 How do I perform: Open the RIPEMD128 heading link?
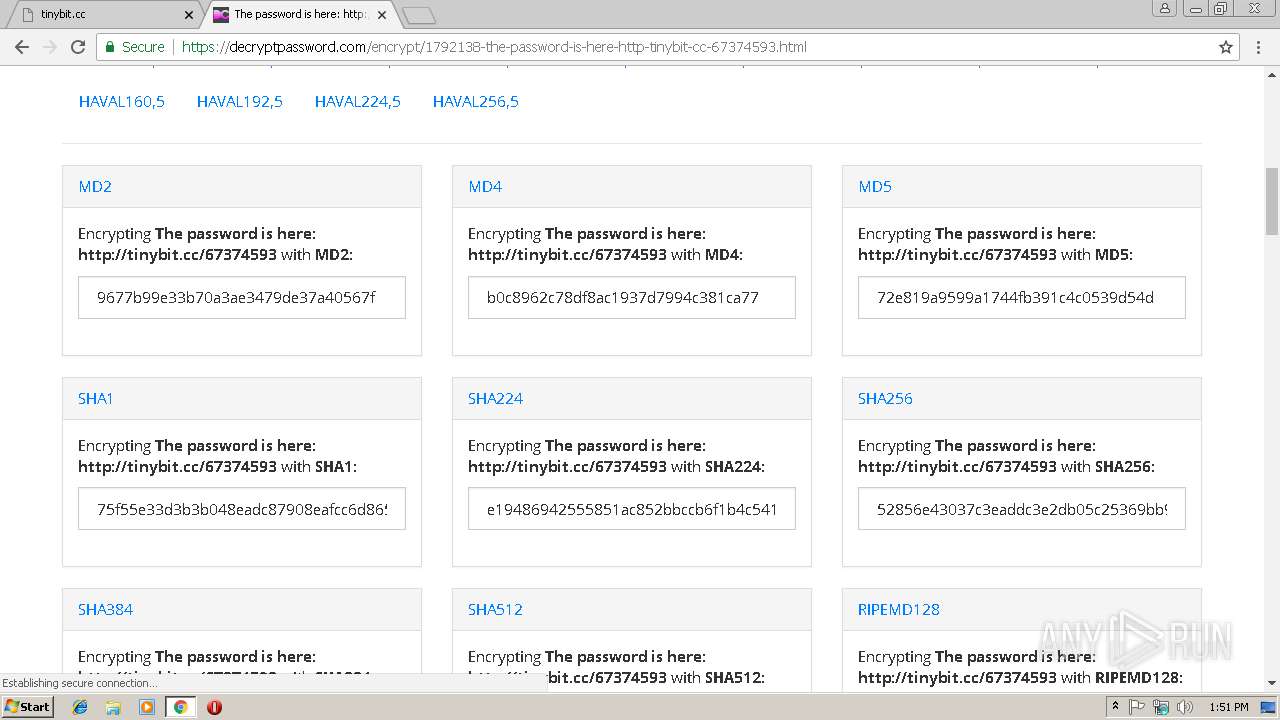point(899,609)
